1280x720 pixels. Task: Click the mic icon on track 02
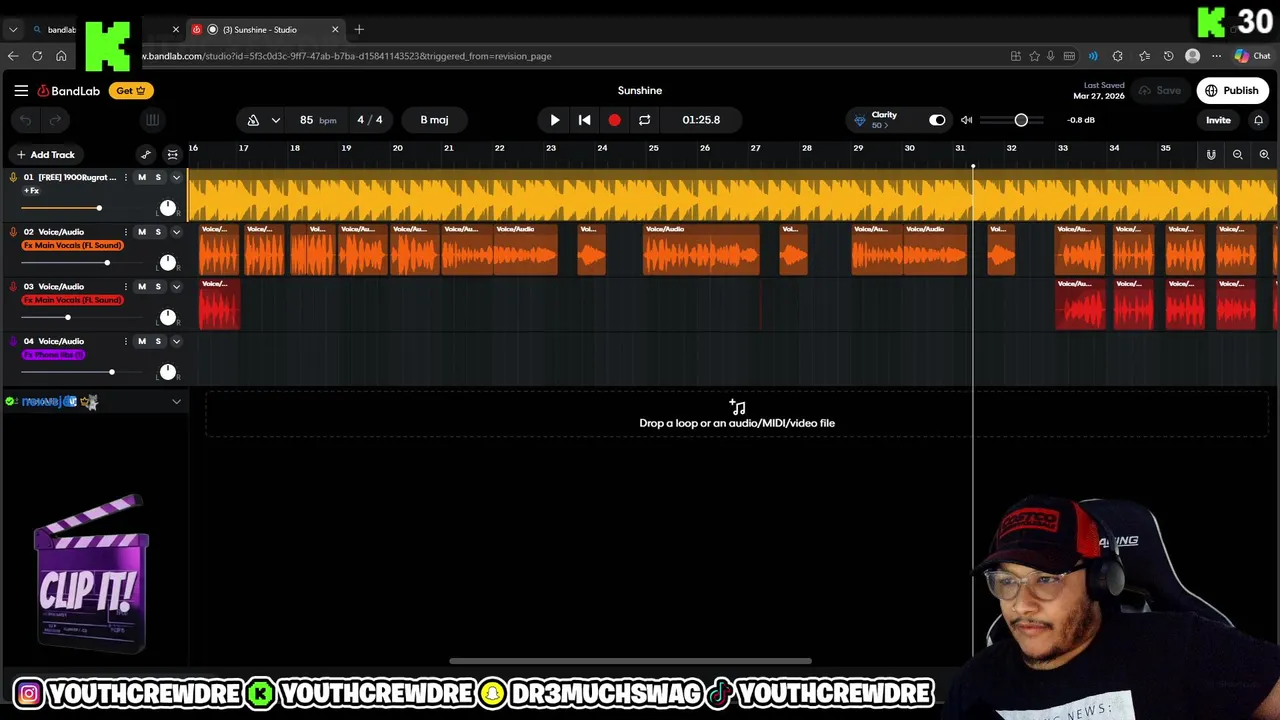[13, 232]
